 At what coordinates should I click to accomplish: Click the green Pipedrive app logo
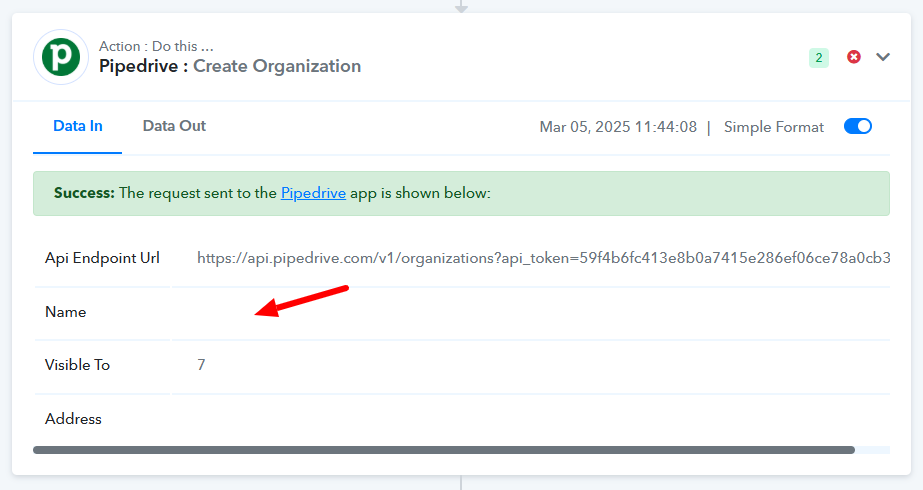[x=61, y=57]
